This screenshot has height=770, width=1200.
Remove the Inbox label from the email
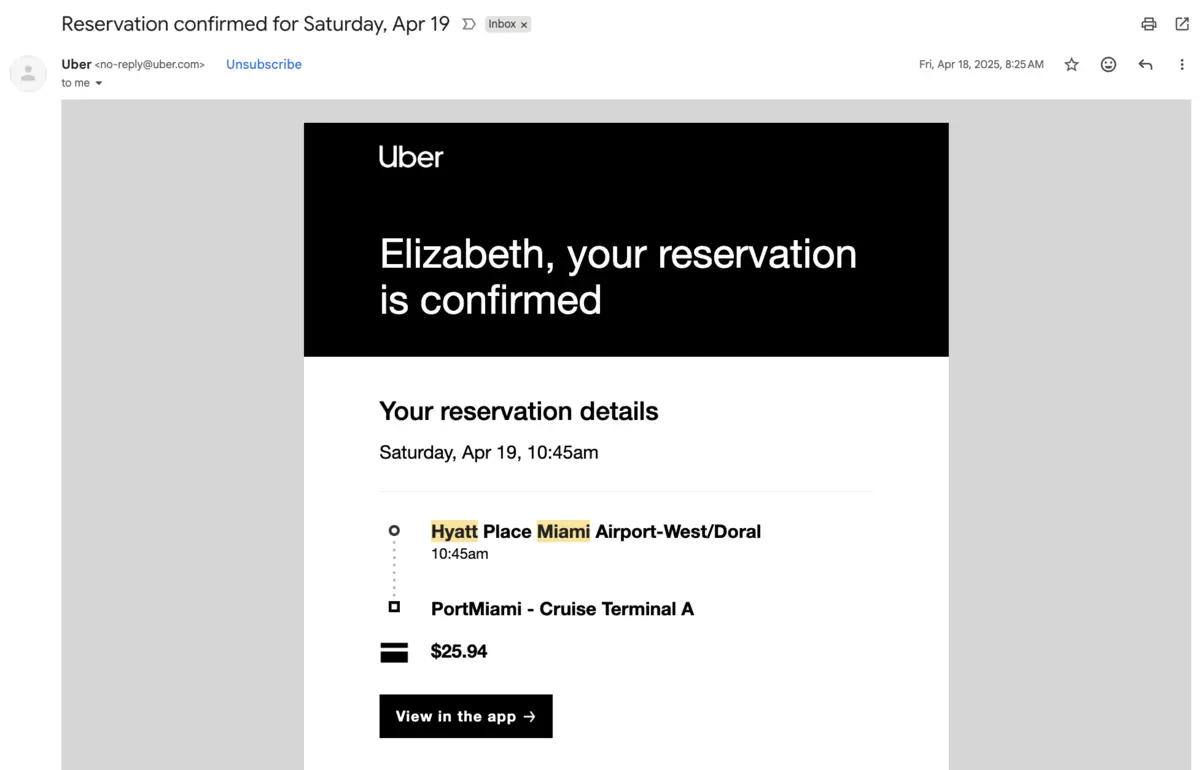pos(524,24)
